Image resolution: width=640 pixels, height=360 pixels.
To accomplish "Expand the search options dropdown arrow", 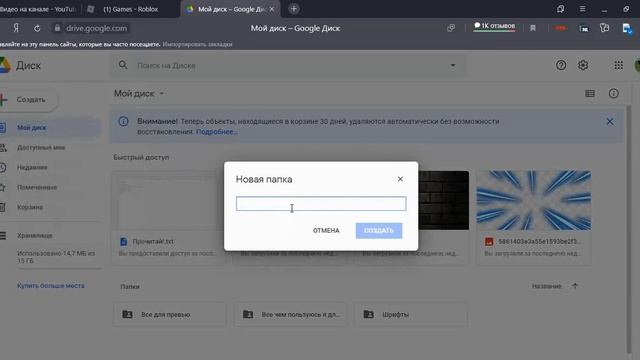I will pyautogui.click(x=452, y=65).
